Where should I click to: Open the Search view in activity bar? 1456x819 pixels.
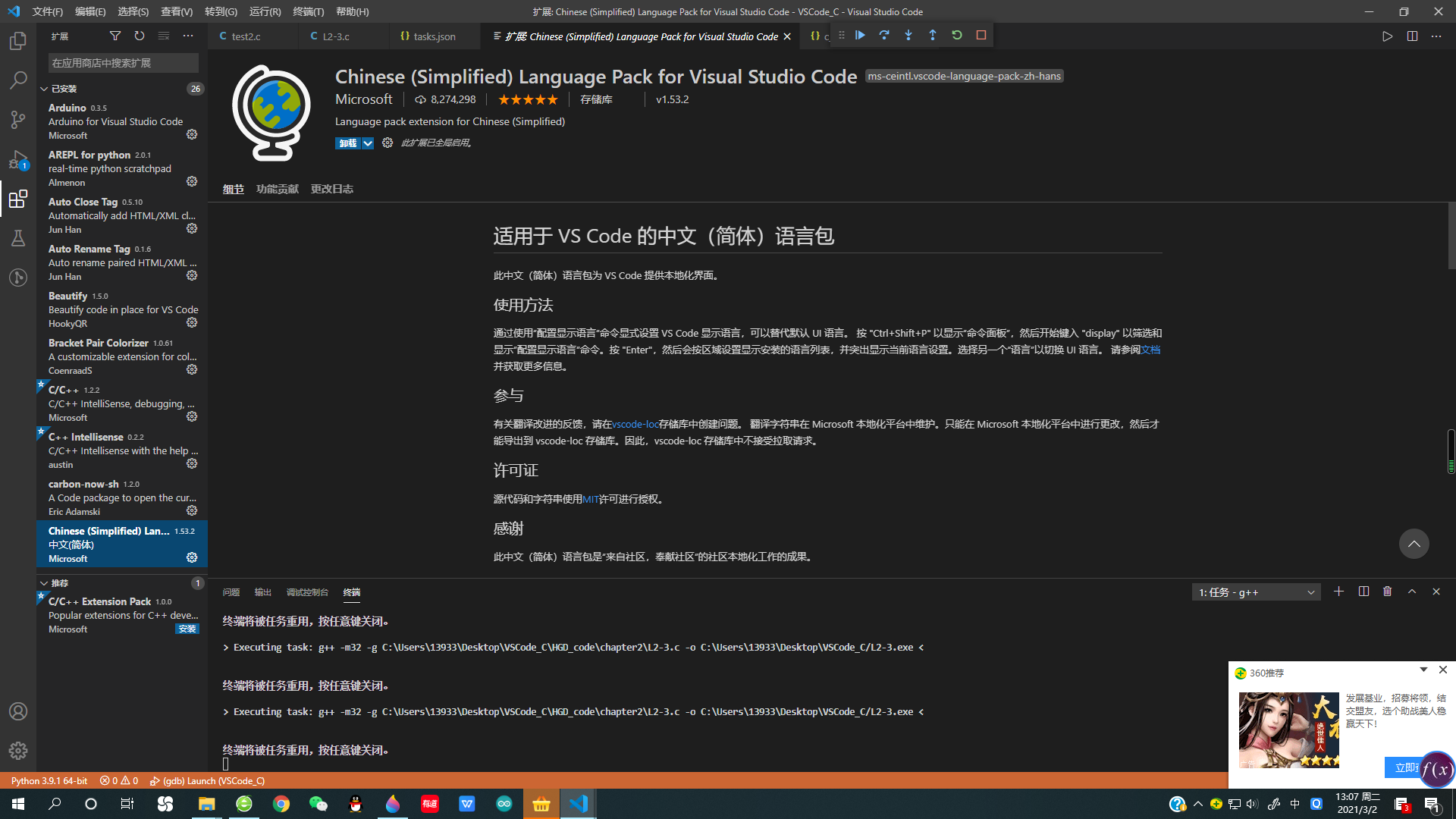(x=17, y=80)
